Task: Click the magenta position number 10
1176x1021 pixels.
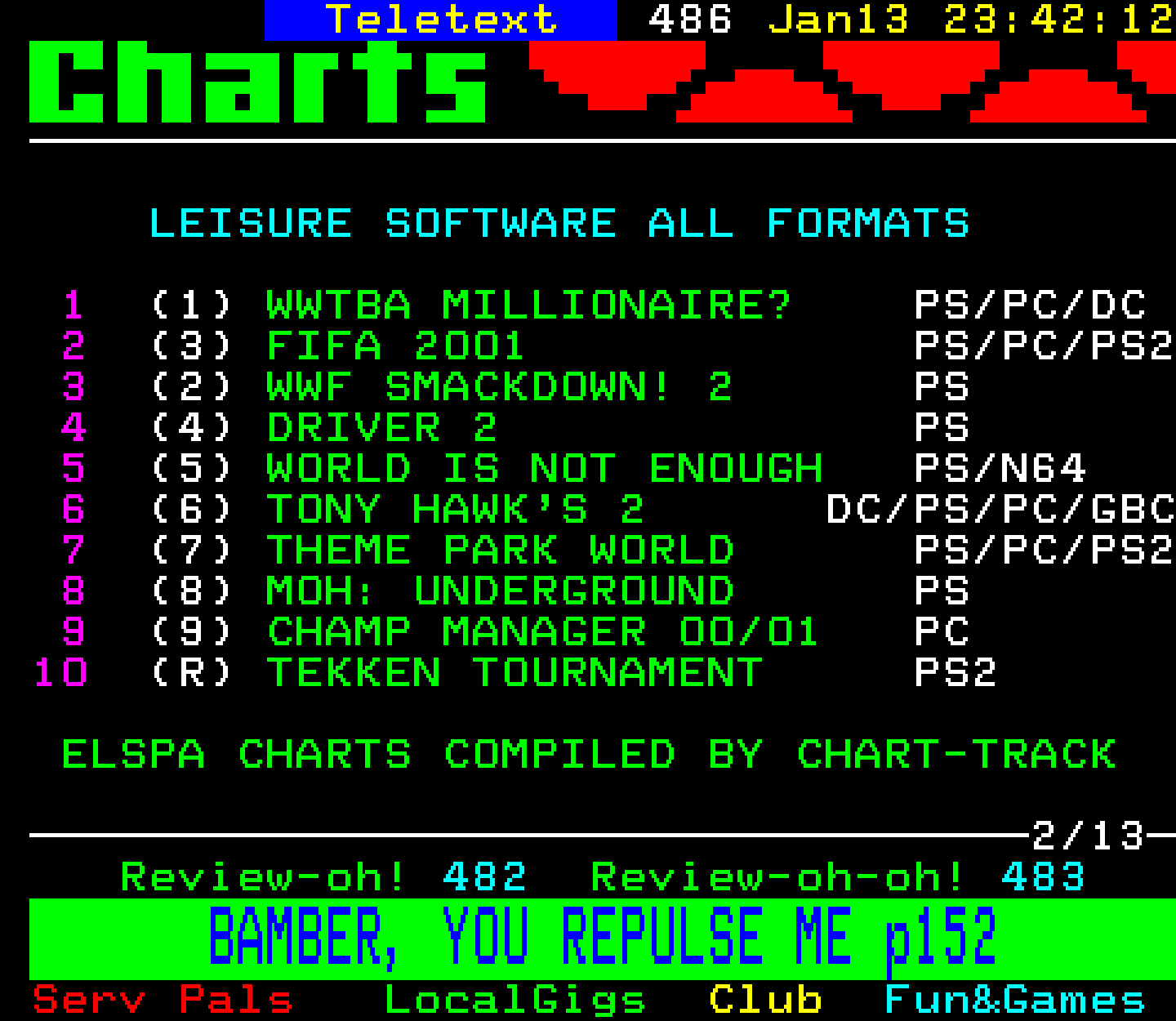Action: point(60,673)
